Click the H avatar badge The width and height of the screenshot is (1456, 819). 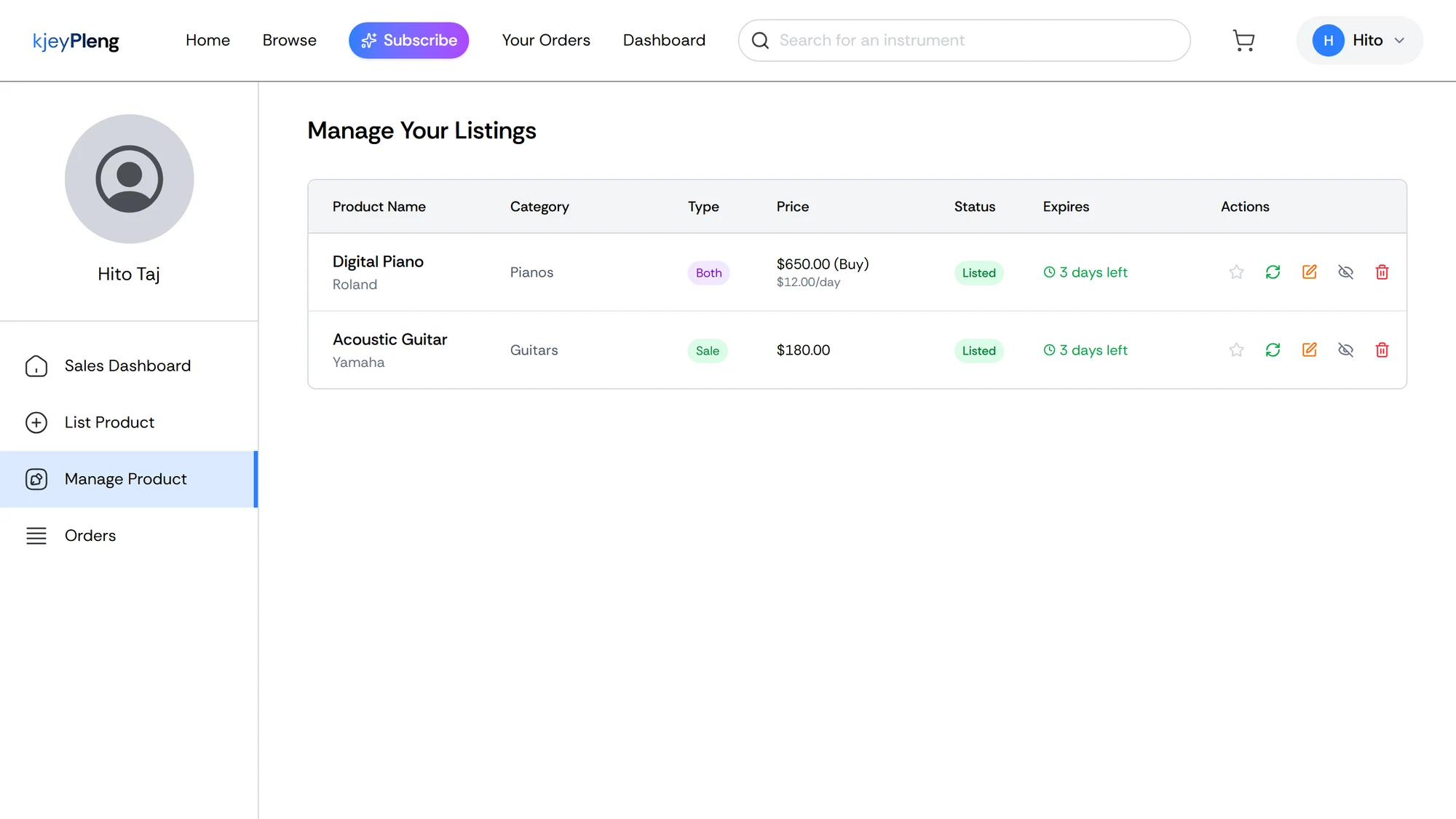(x=1328, y=41)
